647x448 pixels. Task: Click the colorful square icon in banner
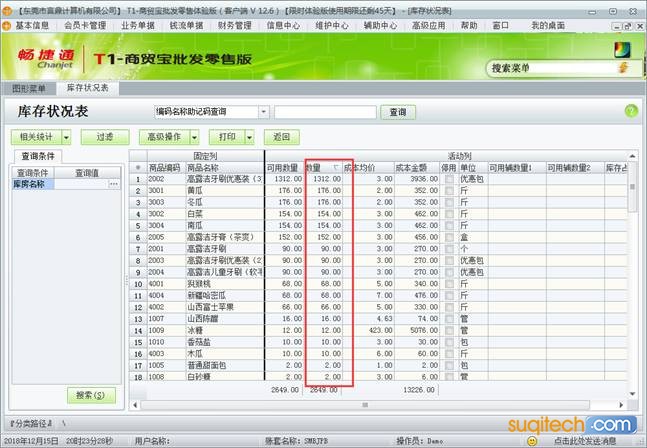tap(622, 50)
